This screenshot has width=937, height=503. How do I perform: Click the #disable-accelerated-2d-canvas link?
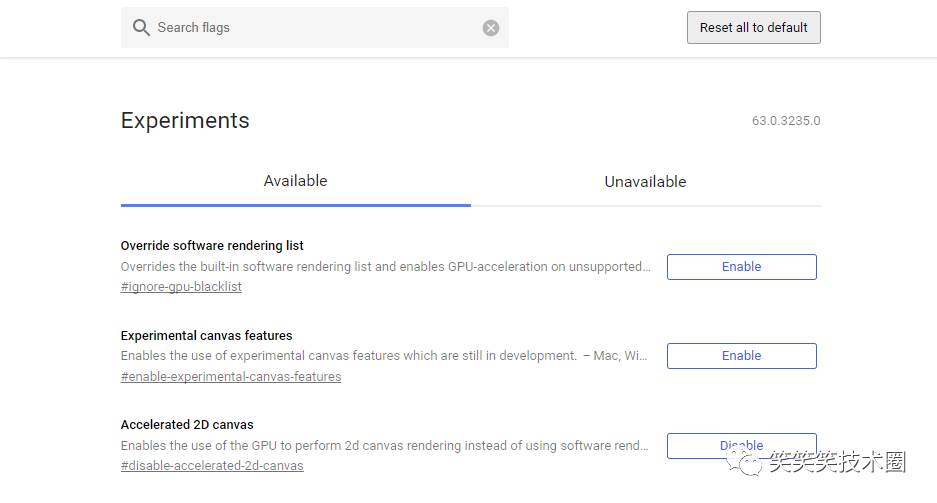212,466
